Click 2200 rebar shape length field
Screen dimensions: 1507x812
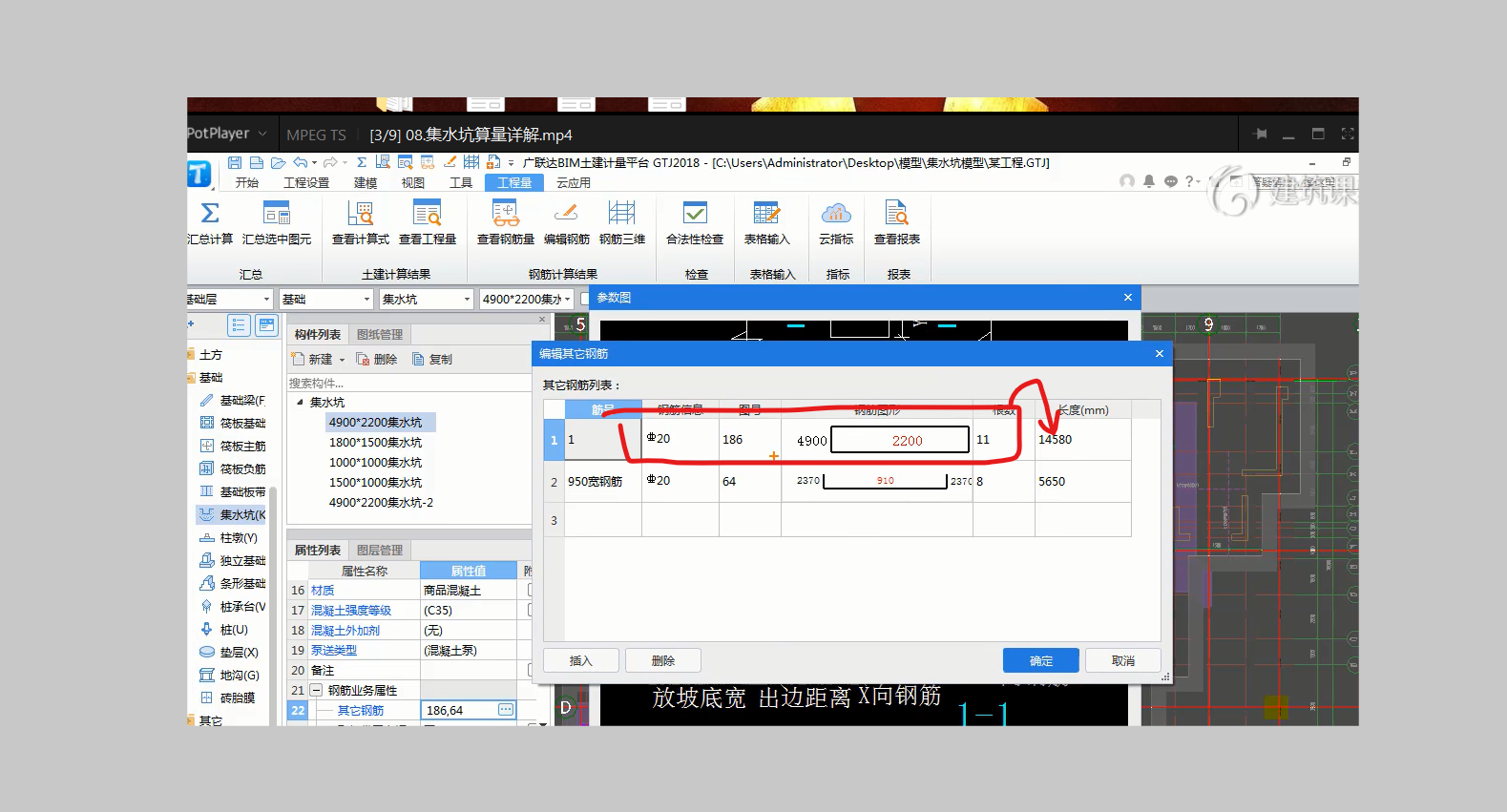pos(900,440)
